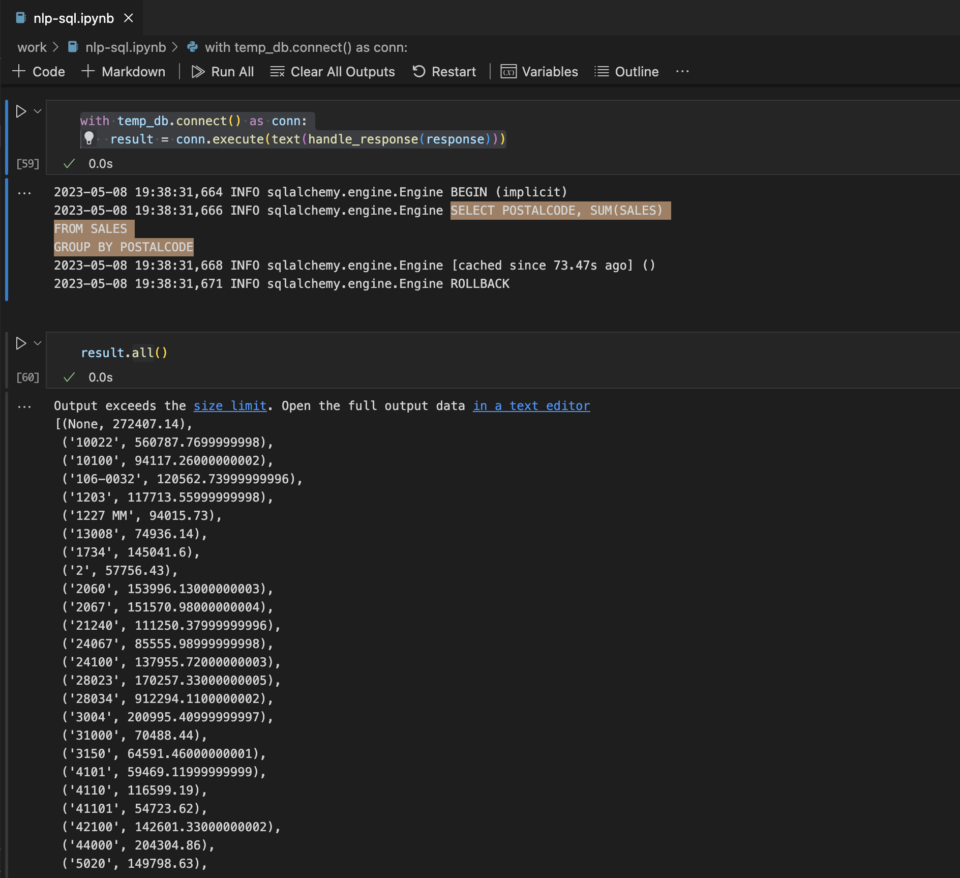Viewport: 960px width, 878px height.
Task: Click the '4110' output row
Action: tap(135, 790)
